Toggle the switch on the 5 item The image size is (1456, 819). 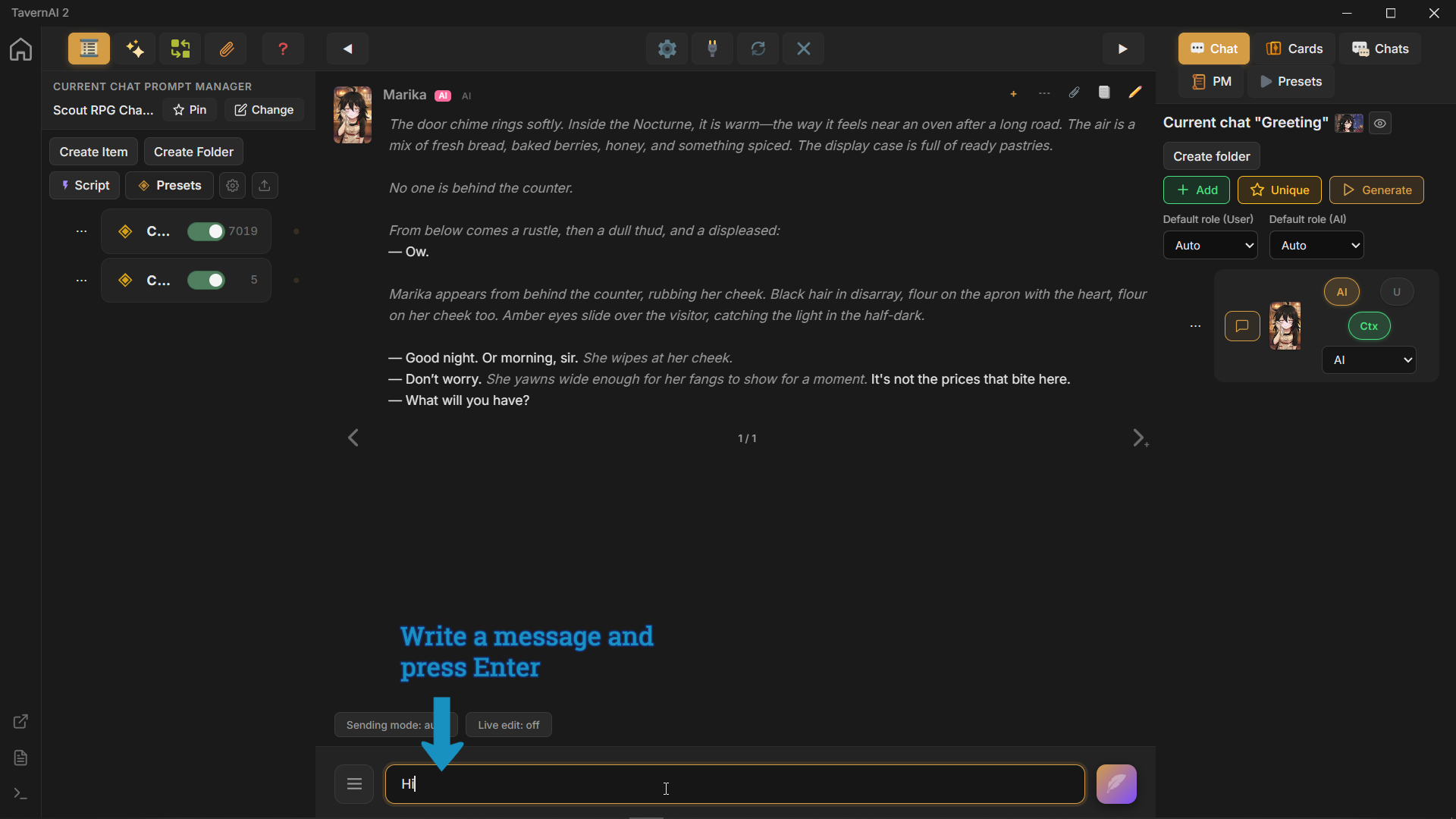point(206,281)
